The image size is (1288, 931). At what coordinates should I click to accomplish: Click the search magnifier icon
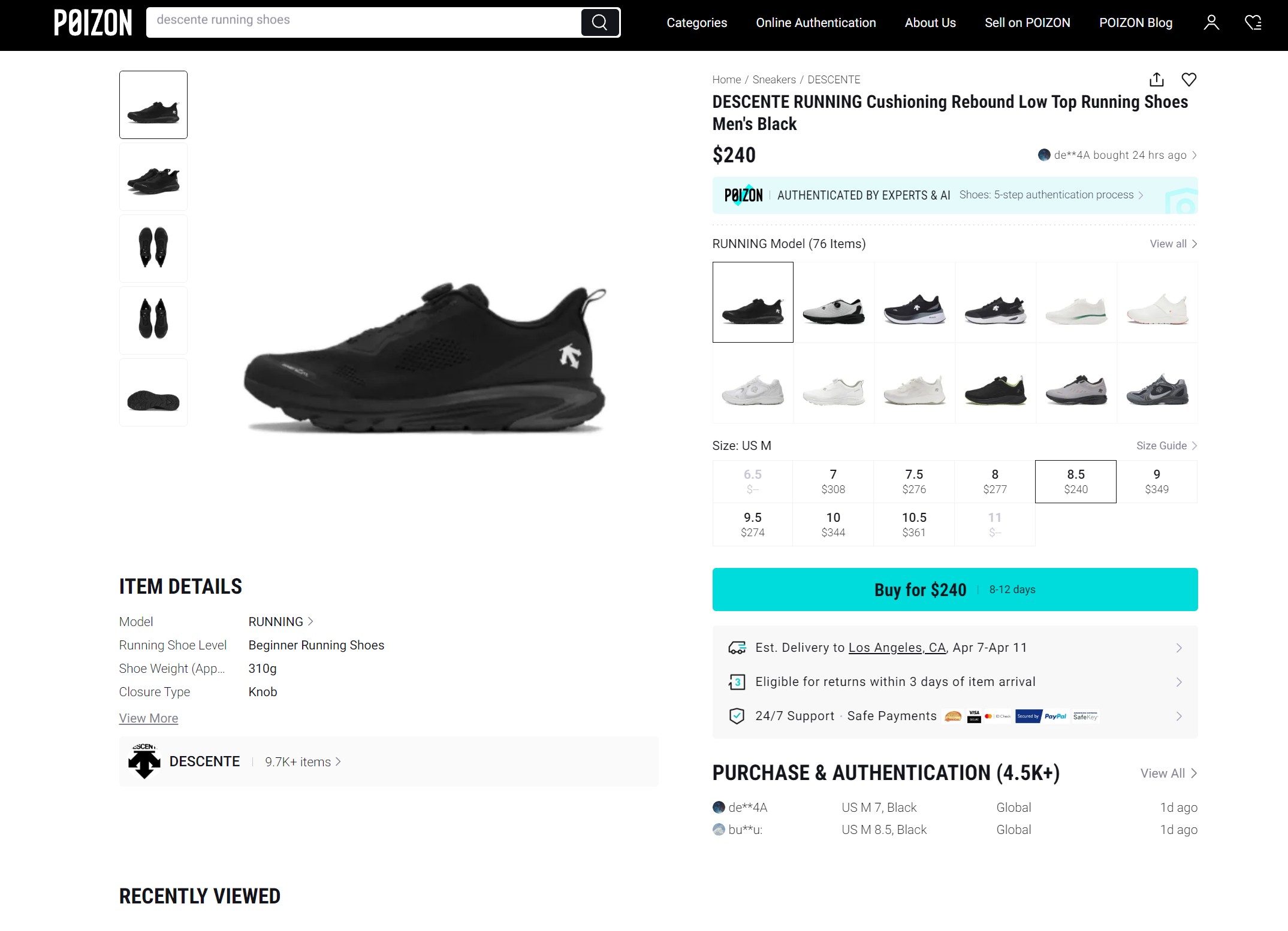click(x=600, y=22)
